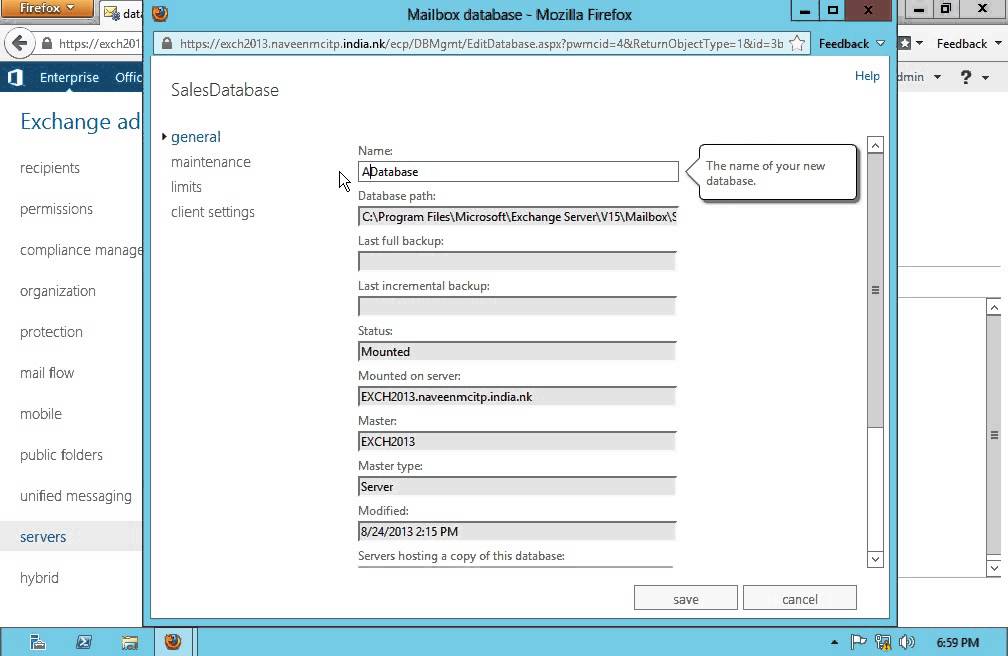Image resolution: width=1008 pixels, height=656 pixels.
Task: Click the Firefox icon in dialog title bar
Action: coord(160,14)
